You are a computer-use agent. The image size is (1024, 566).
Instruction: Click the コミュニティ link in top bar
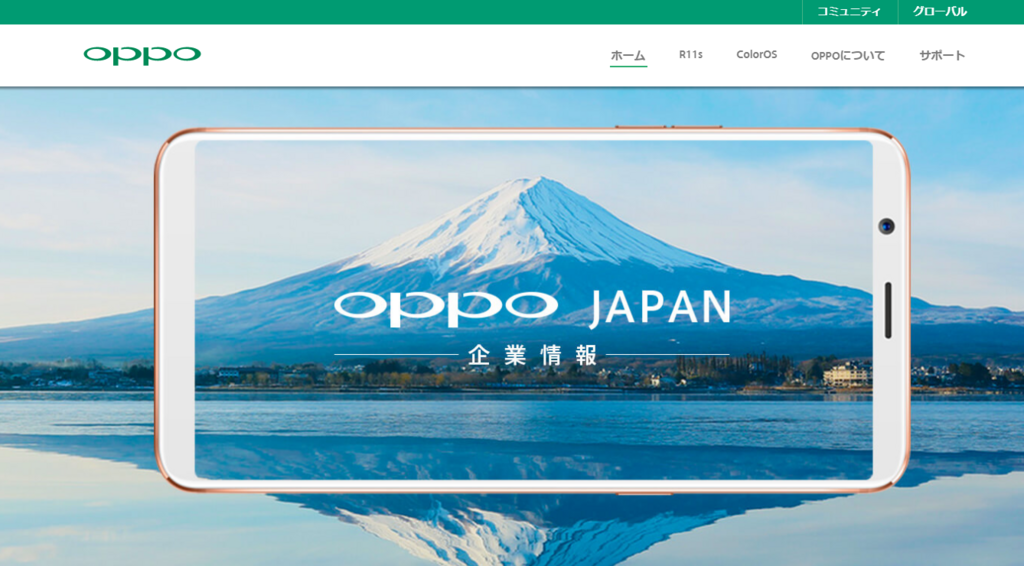click(849, 12)
